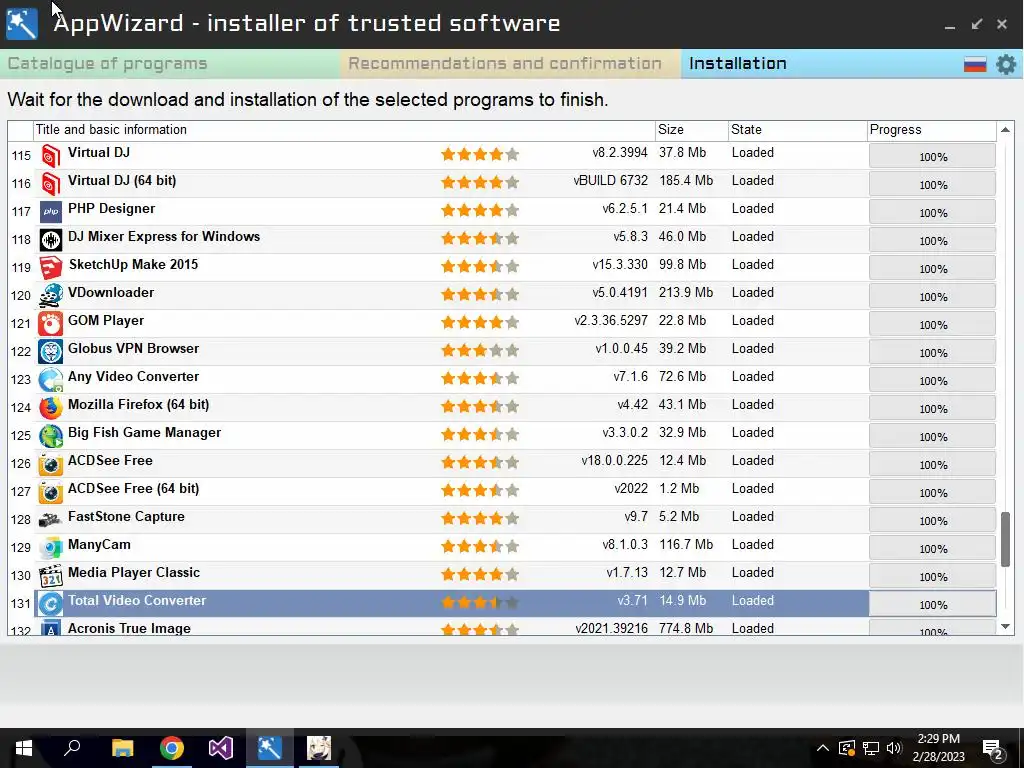Click the Media Player Classic icon

click(x=50, y=577)
